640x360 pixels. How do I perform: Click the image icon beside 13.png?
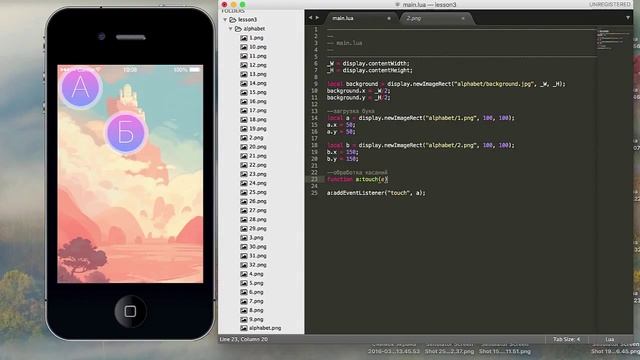[244, 74]
